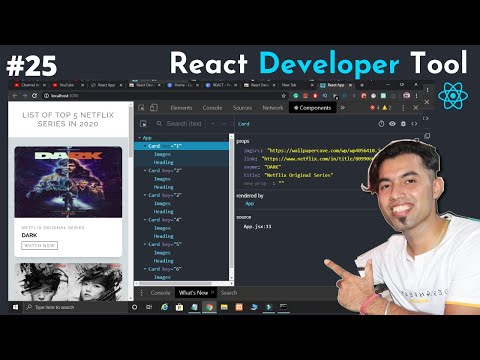Click the DARK series poster image
Viewport: 480px width, 360px height.
(x=68, y=182)
